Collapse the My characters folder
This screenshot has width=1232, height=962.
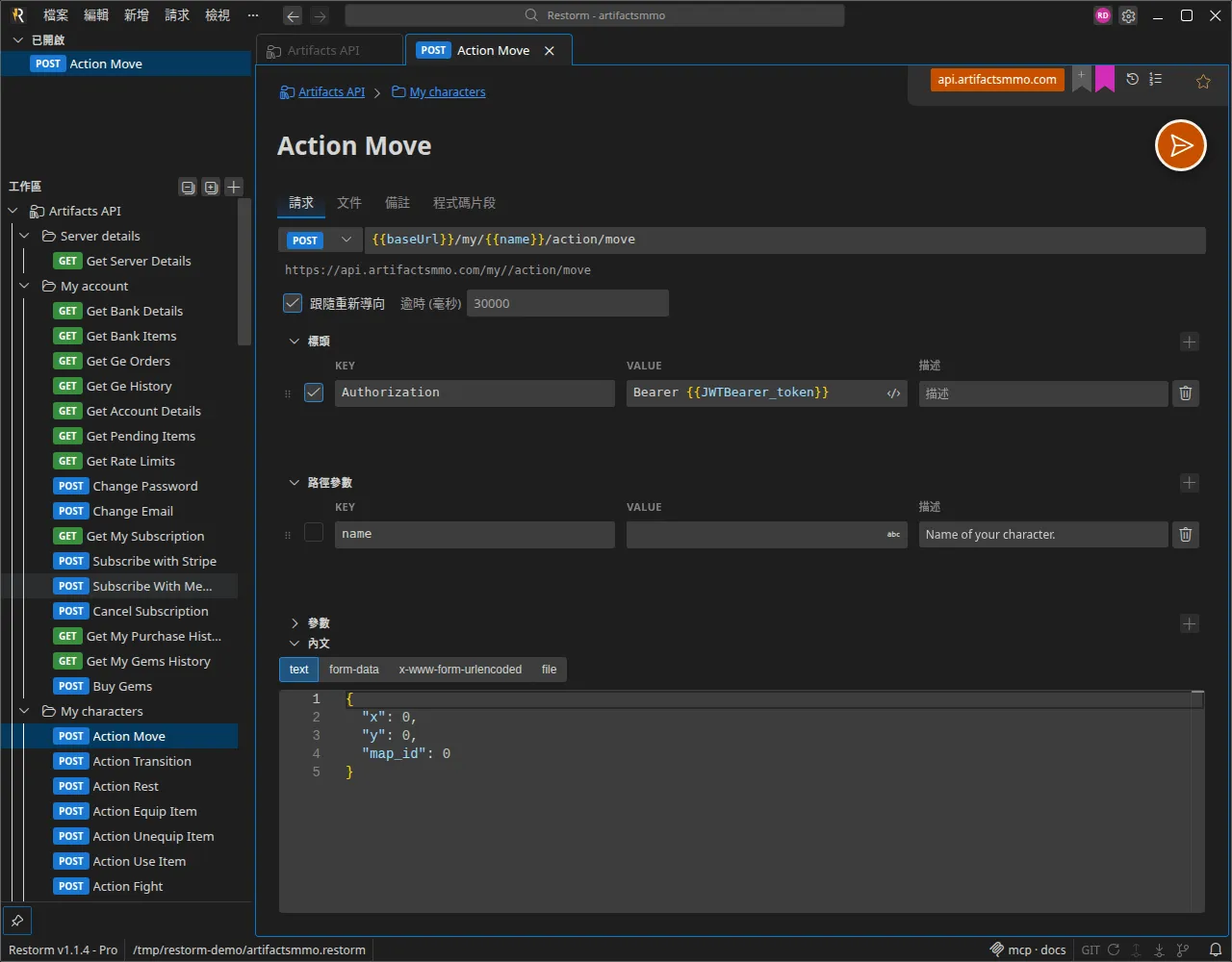point(26,711)
